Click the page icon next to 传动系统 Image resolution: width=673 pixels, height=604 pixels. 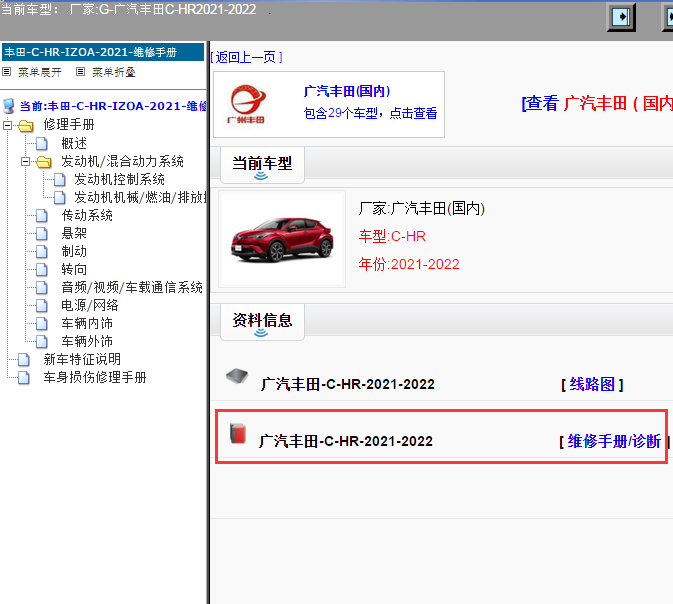click(42, 215)
